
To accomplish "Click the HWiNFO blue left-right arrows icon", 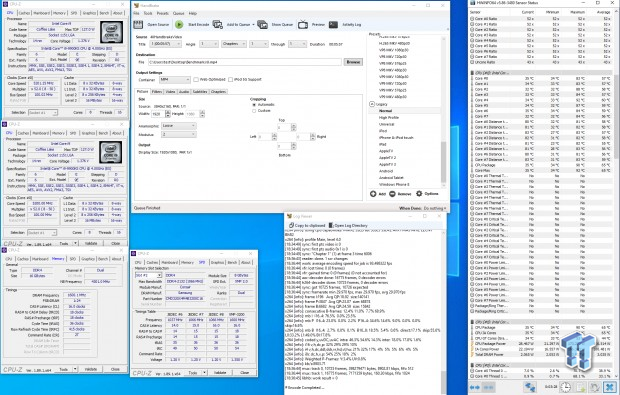I will click(x=475, y=387).
